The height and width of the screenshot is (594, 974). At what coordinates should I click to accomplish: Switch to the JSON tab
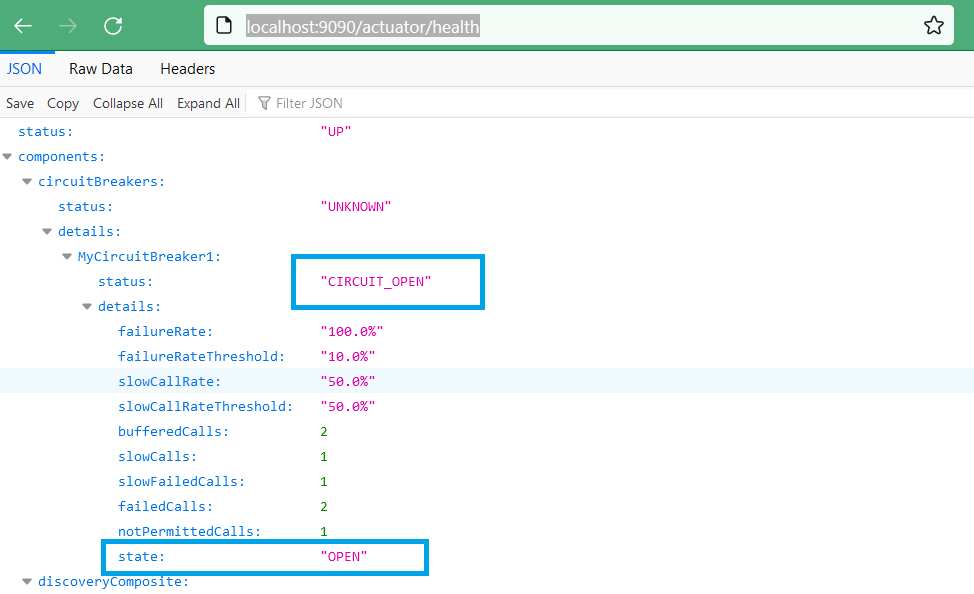[24, 69]
